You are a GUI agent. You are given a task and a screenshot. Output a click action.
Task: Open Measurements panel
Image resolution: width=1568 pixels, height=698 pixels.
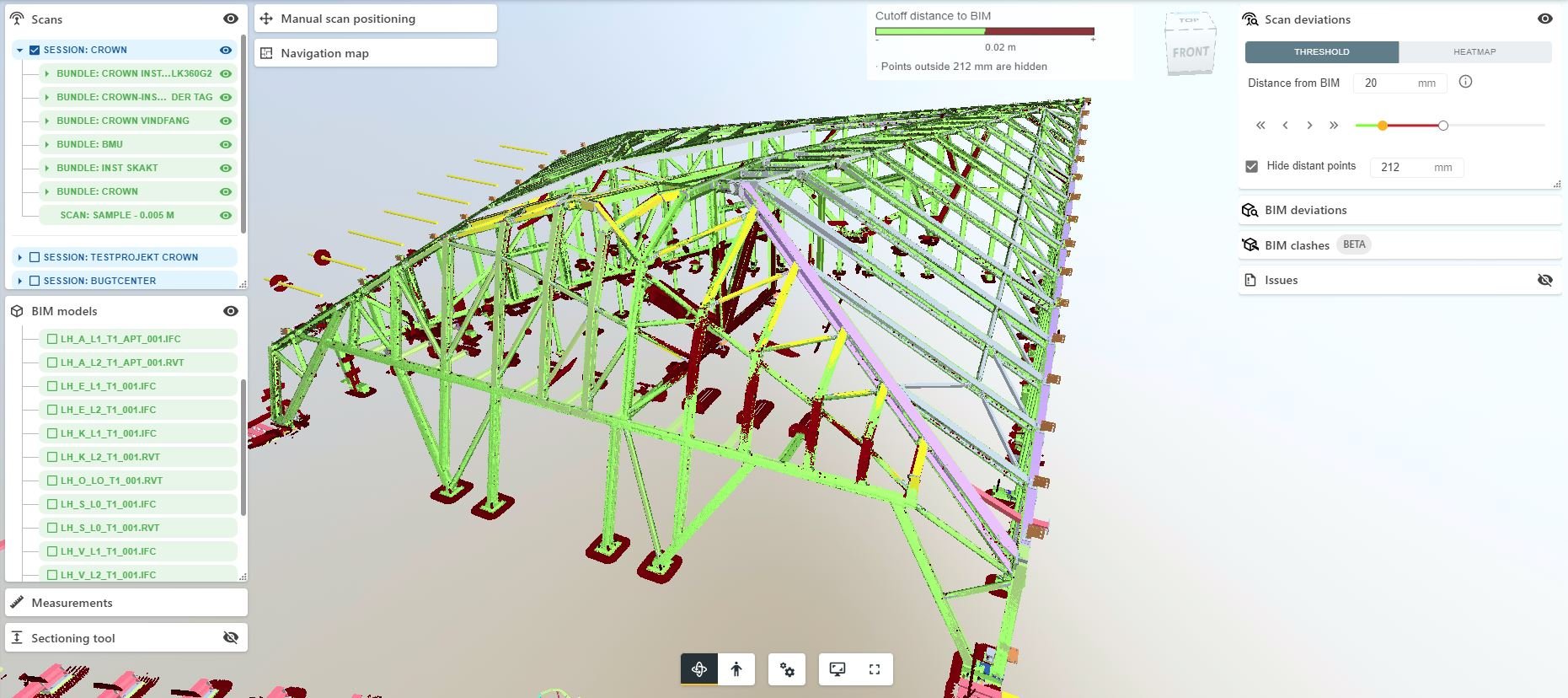126,603
